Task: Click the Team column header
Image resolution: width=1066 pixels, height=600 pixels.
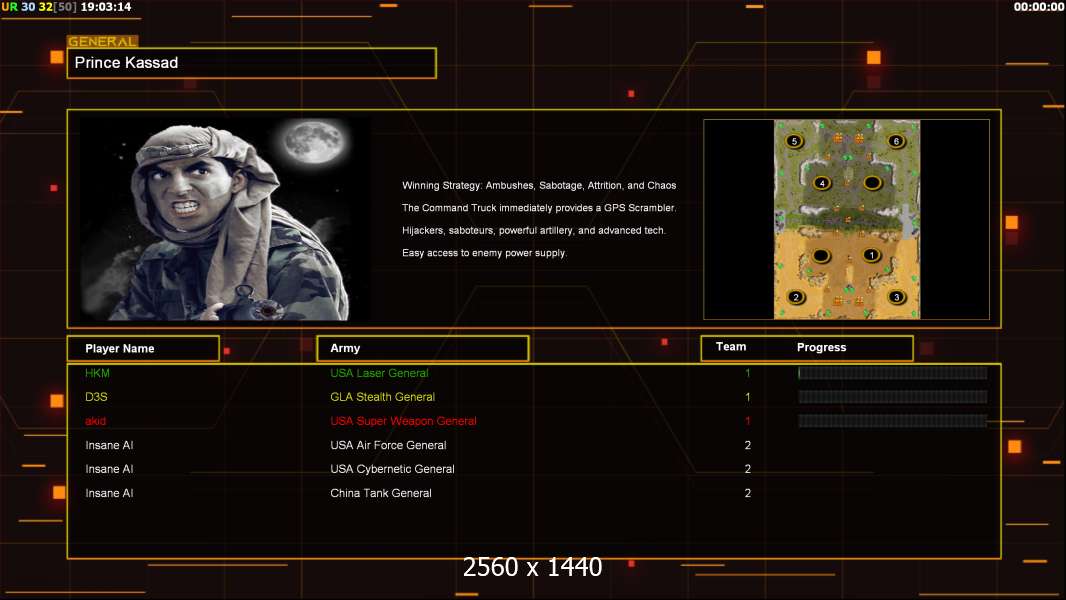Action: [731, 347]
